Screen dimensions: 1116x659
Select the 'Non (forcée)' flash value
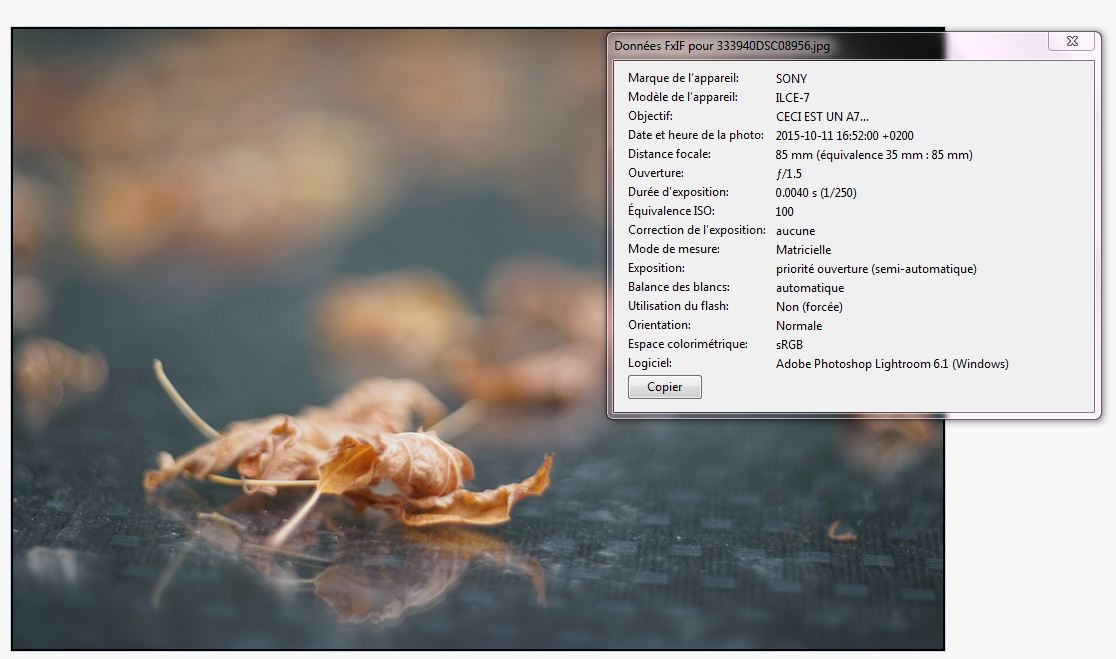pos(809,307)
